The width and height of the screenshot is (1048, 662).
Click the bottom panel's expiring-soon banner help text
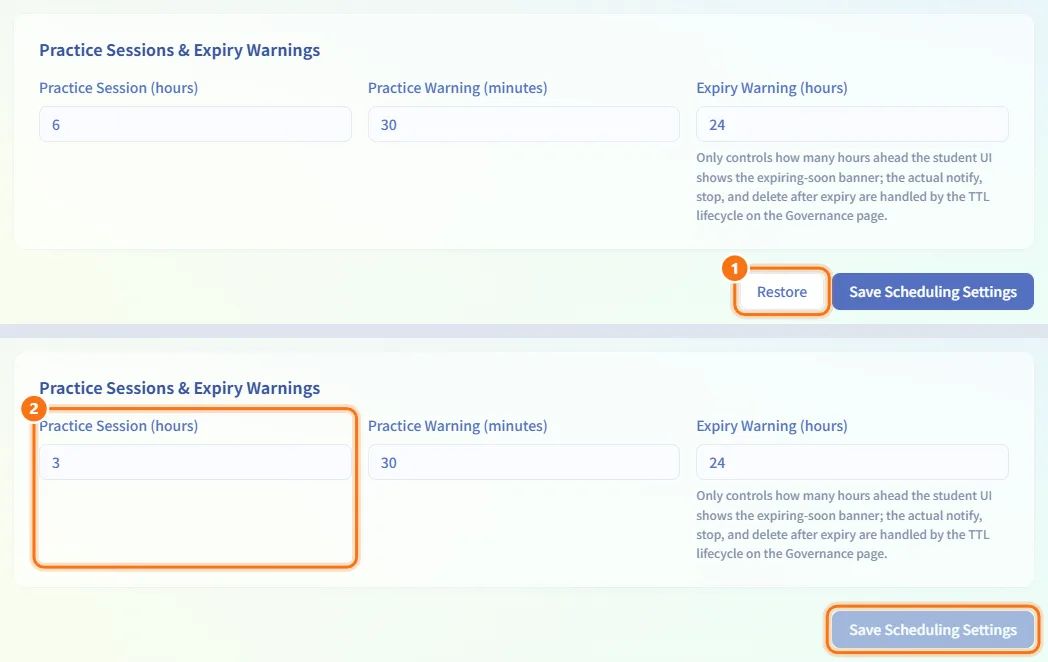844,524
